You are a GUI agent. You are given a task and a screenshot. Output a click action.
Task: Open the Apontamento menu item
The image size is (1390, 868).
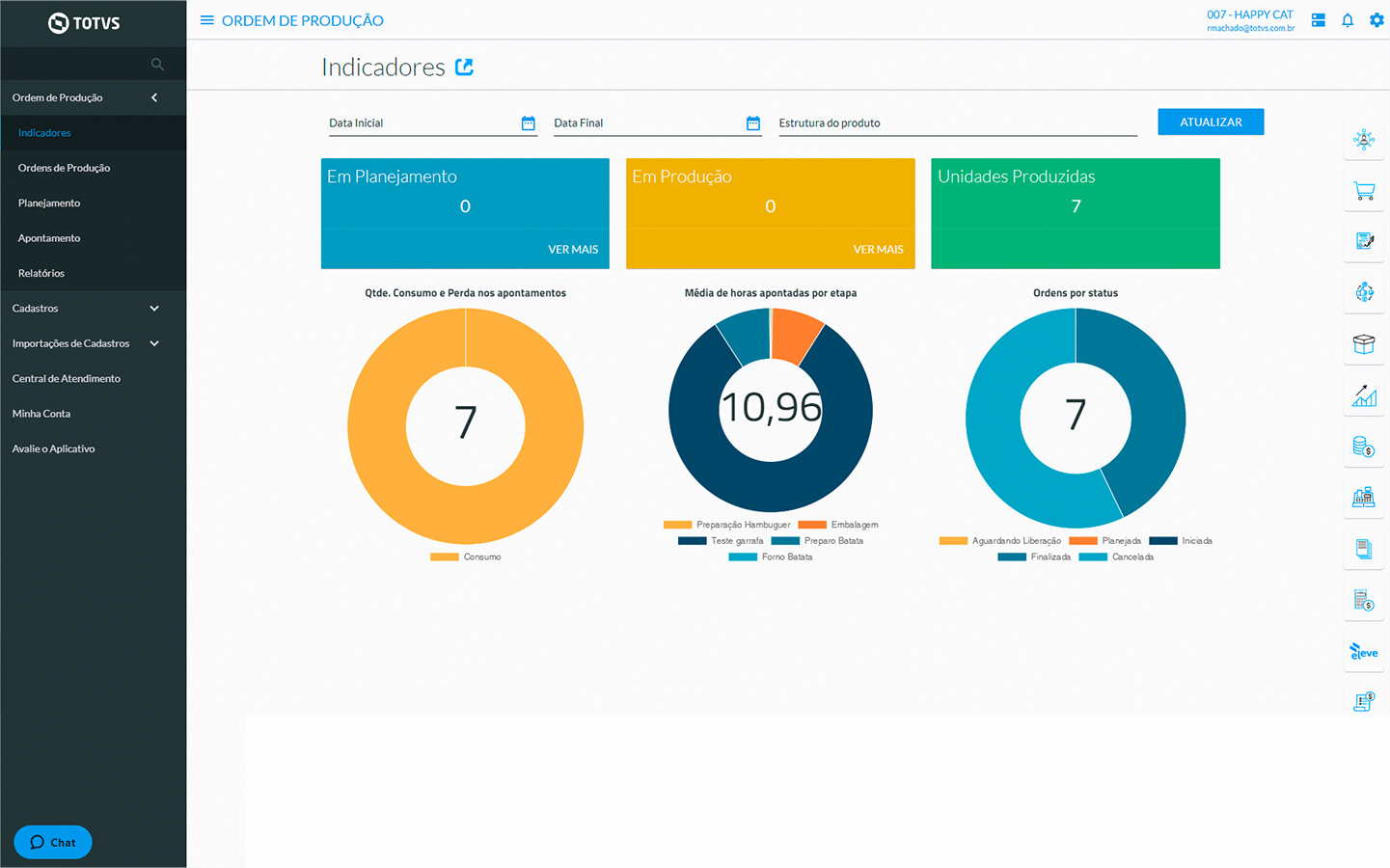coord(49,238)
